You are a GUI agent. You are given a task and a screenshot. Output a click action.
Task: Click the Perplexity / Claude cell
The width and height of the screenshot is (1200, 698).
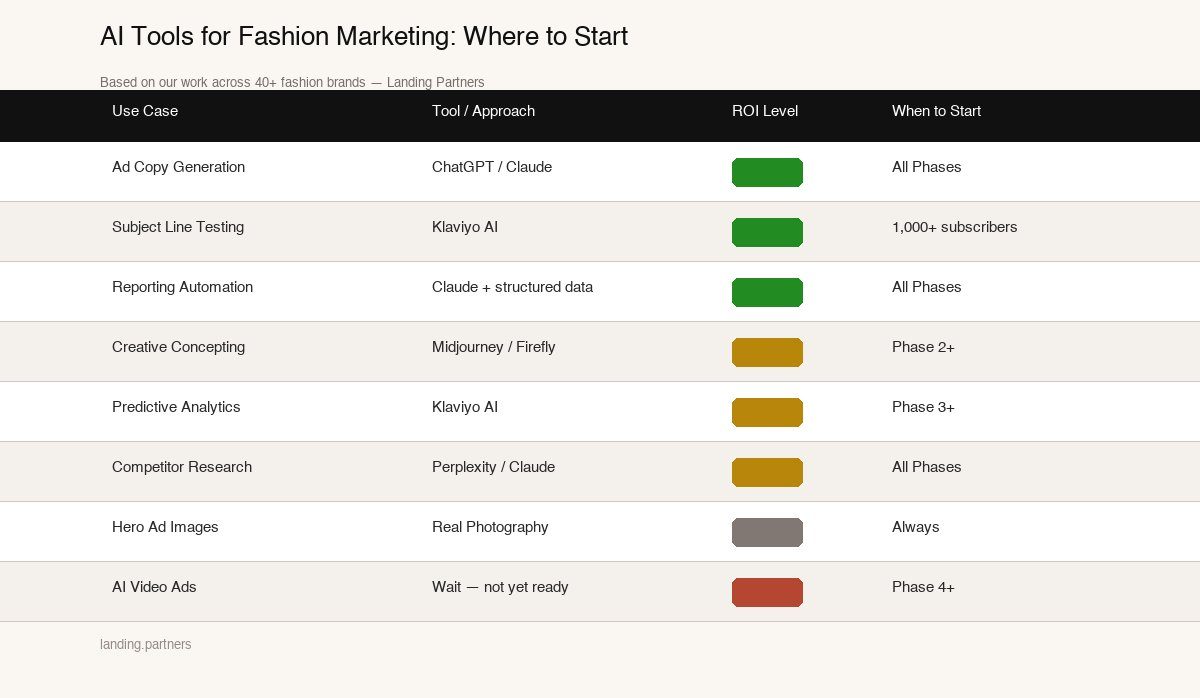pyautogui.click(x=493, y=467)
